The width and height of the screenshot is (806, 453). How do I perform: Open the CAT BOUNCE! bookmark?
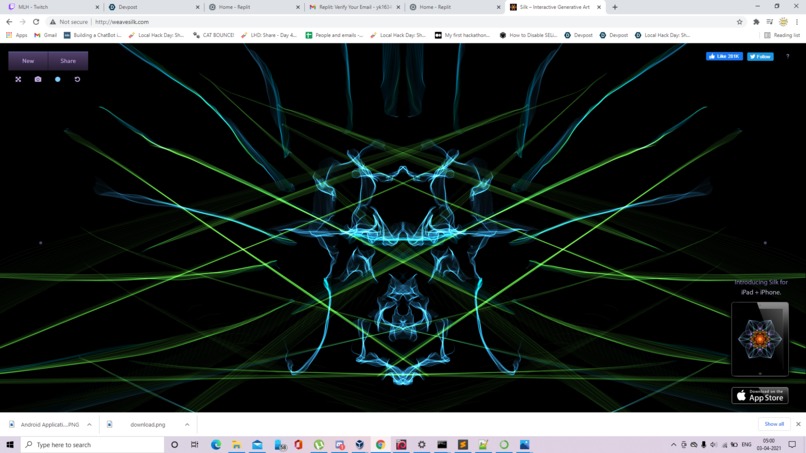(213, 35)
